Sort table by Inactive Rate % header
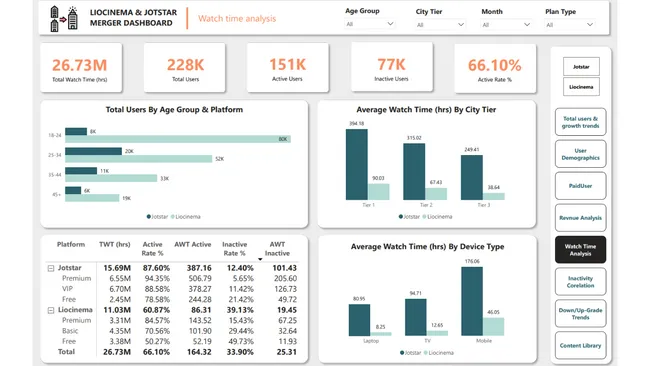 point(234,249)
